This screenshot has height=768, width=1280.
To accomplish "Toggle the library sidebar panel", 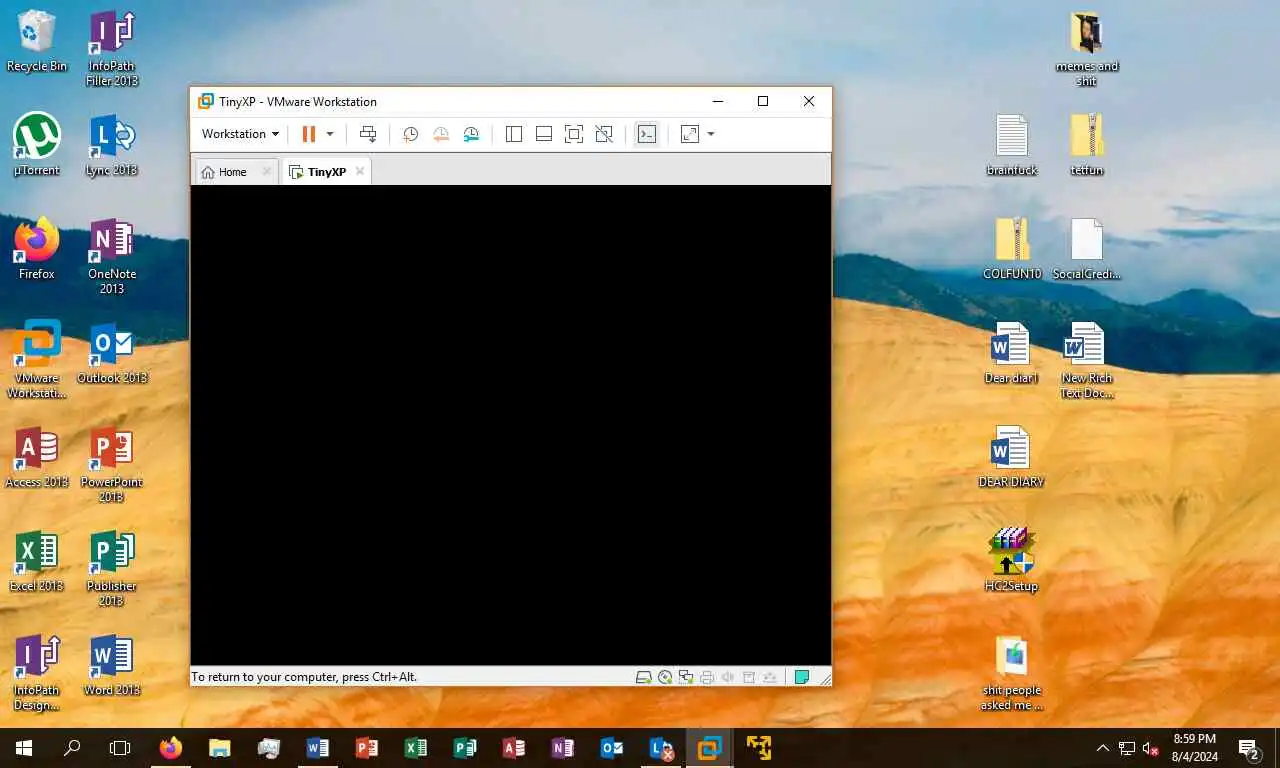I will click(514, 134).
